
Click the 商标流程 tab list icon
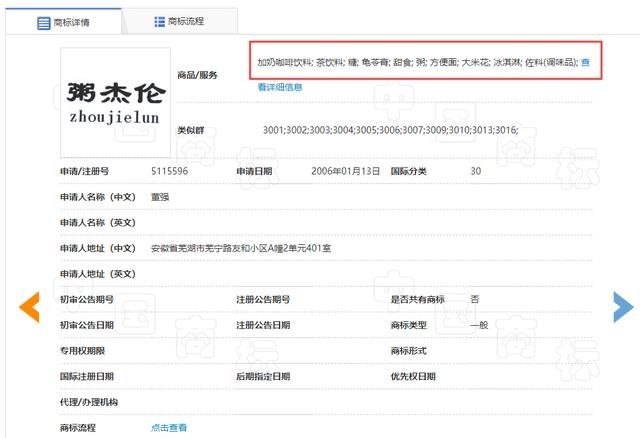tap(159, 22)
